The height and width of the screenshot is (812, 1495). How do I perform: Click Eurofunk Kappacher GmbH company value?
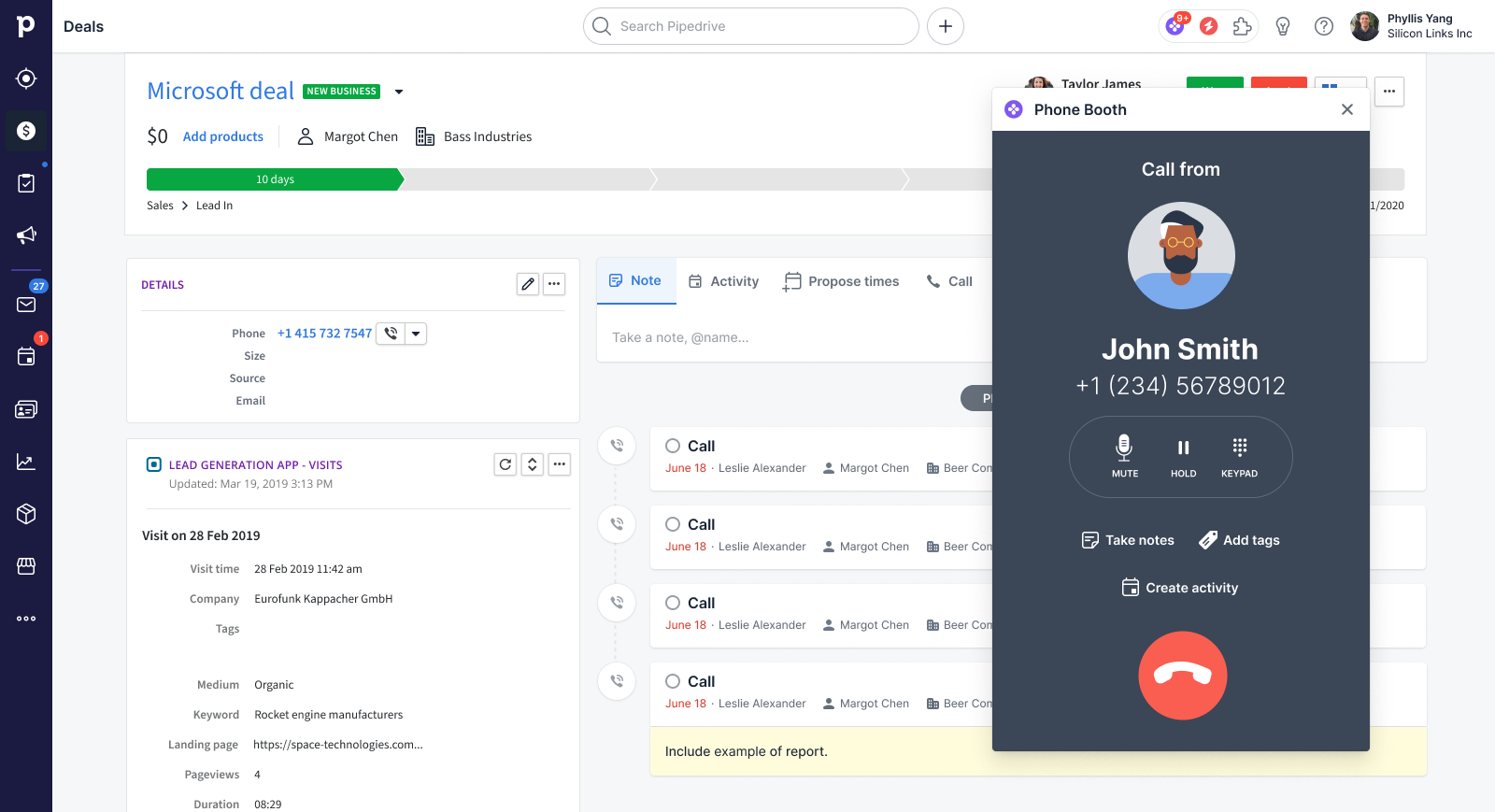point(323,599)
